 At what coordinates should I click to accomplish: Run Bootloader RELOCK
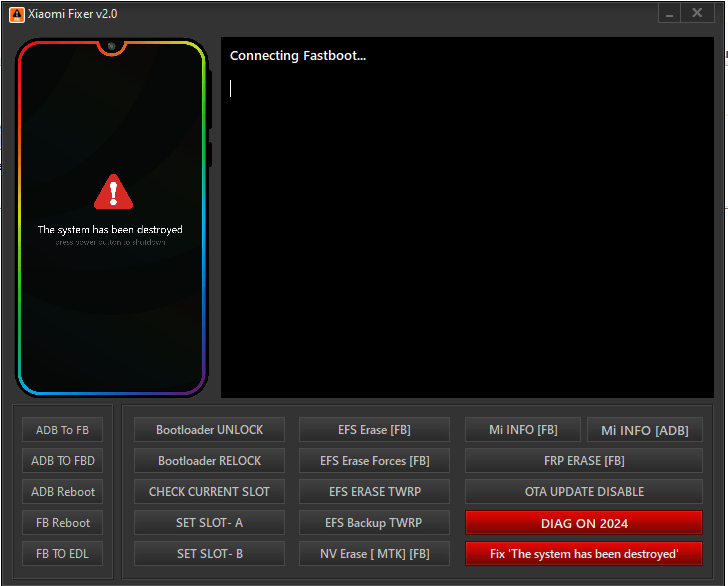click(x=209, y=461)
